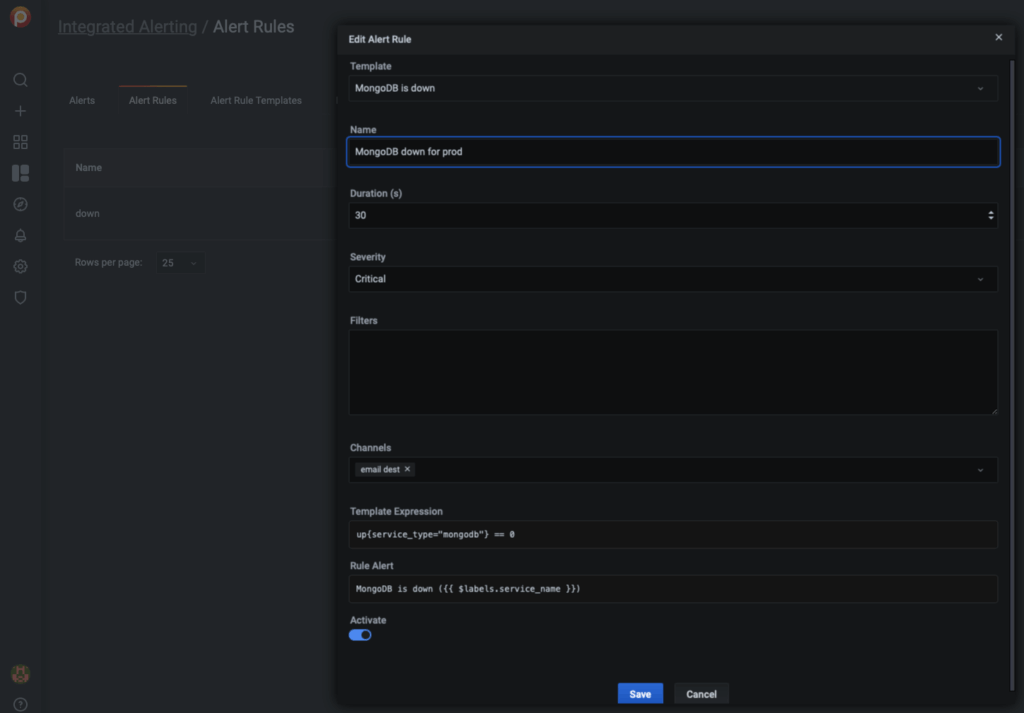Open Alerting bell icon in sidebar
This screenshot has width=1024, height=713.
click(x=20, y=235)
